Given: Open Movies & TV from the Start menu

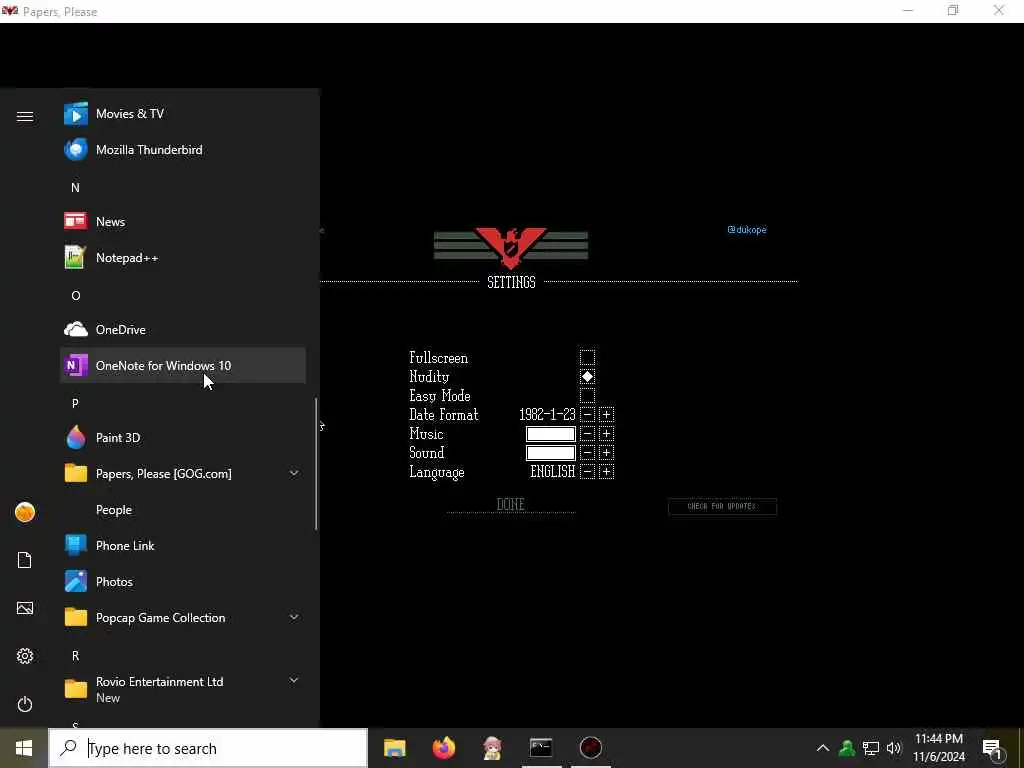Looking at the screenshot, I should [183, 114].
